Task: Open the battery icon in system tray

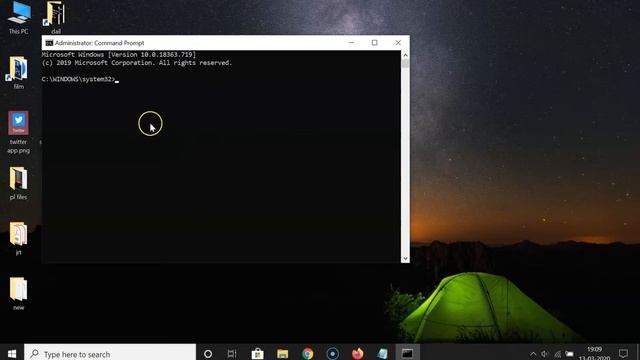Action: pos(569,354)
